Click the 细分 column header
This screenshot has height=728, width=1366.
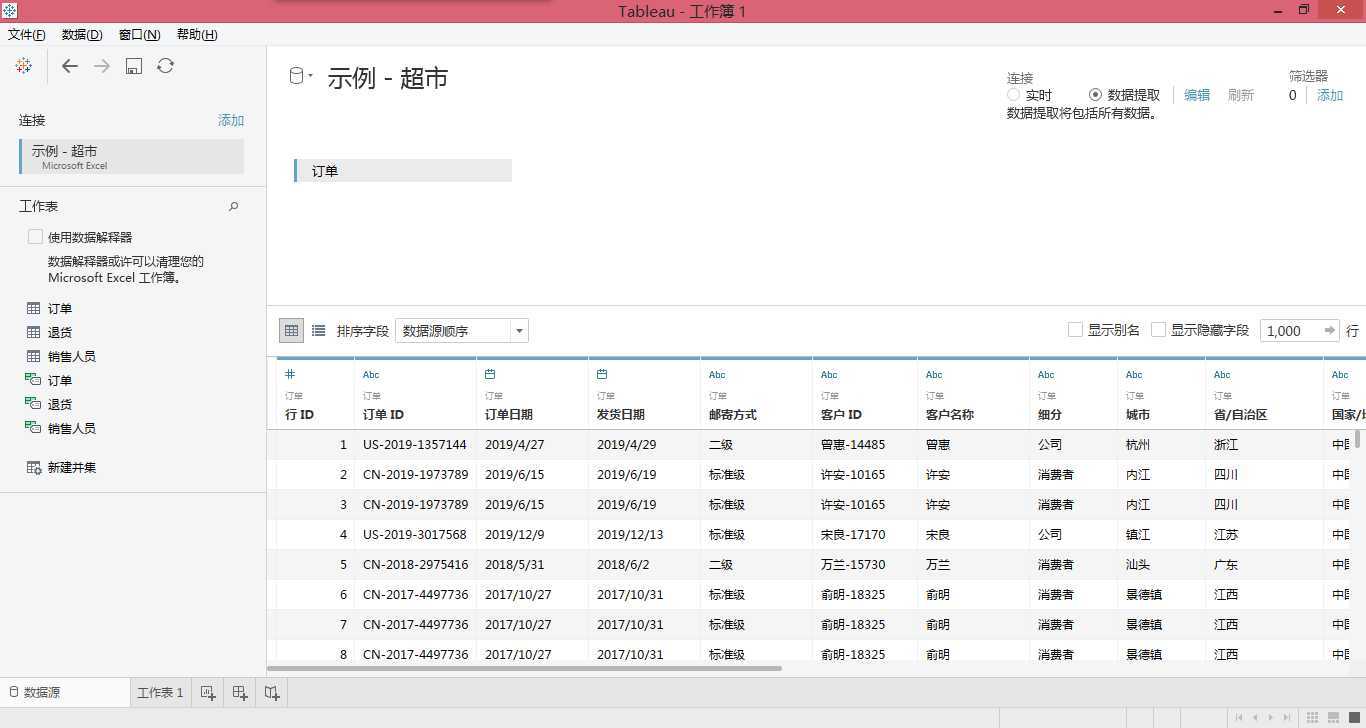1073,394
